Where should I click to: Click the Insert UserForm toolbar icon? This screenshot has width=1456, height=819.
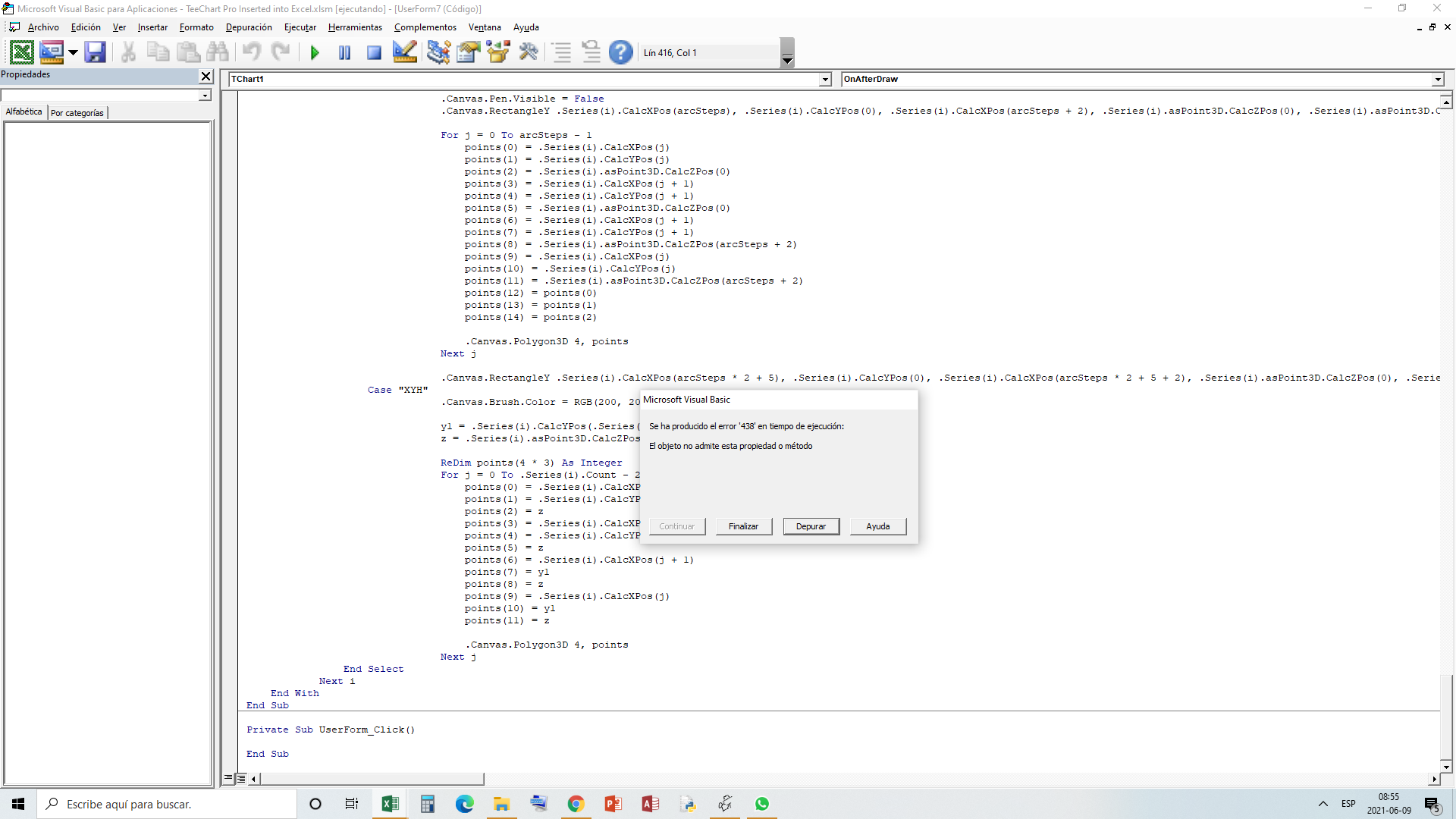click(x=52, y=52)
